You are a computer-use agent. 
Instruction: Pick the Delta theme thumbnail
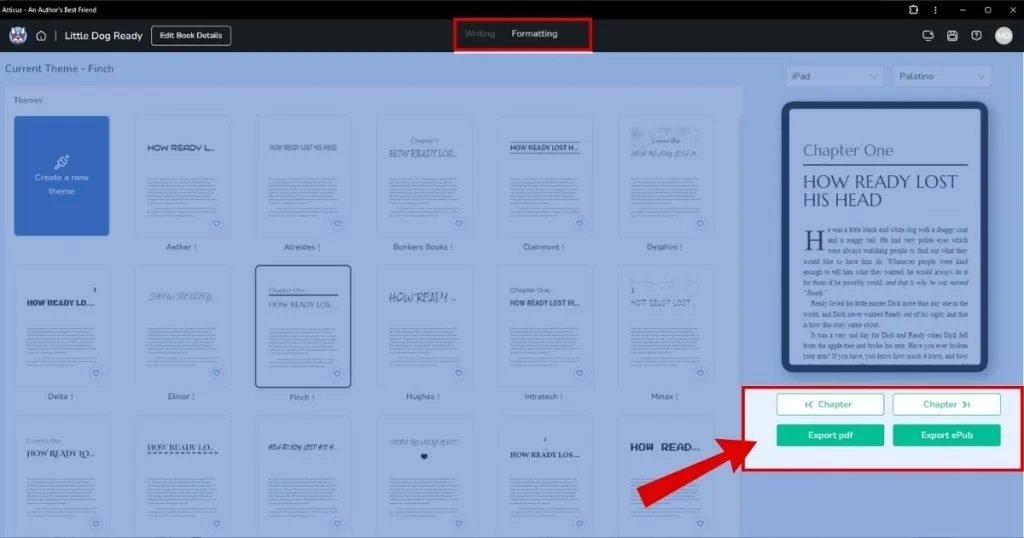pyautogui.click(x=61, y=326)
